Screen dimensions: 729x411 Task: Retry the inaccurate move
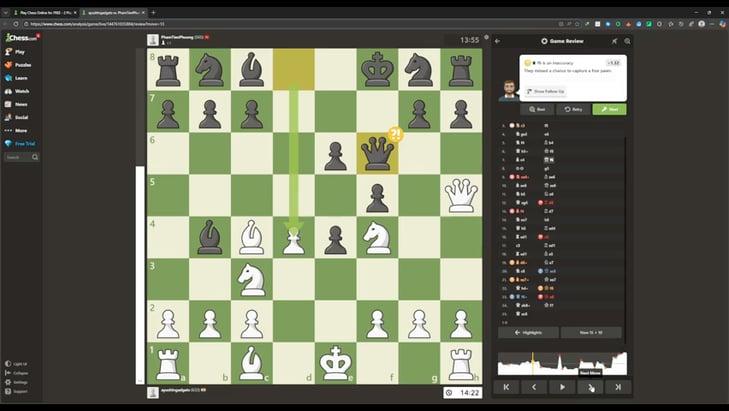574,109
